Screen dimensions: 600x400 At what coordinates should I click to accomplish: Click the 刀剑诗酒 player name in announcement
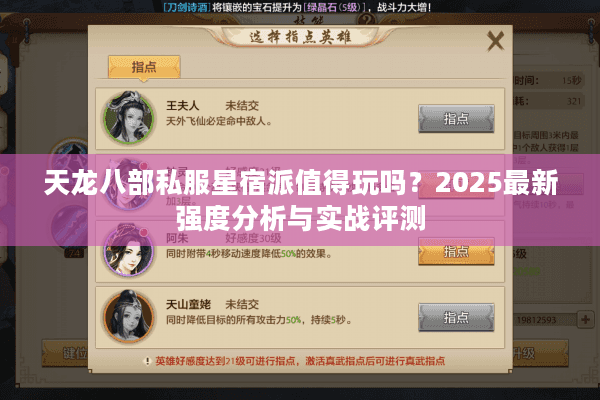(x=186, y=7)
